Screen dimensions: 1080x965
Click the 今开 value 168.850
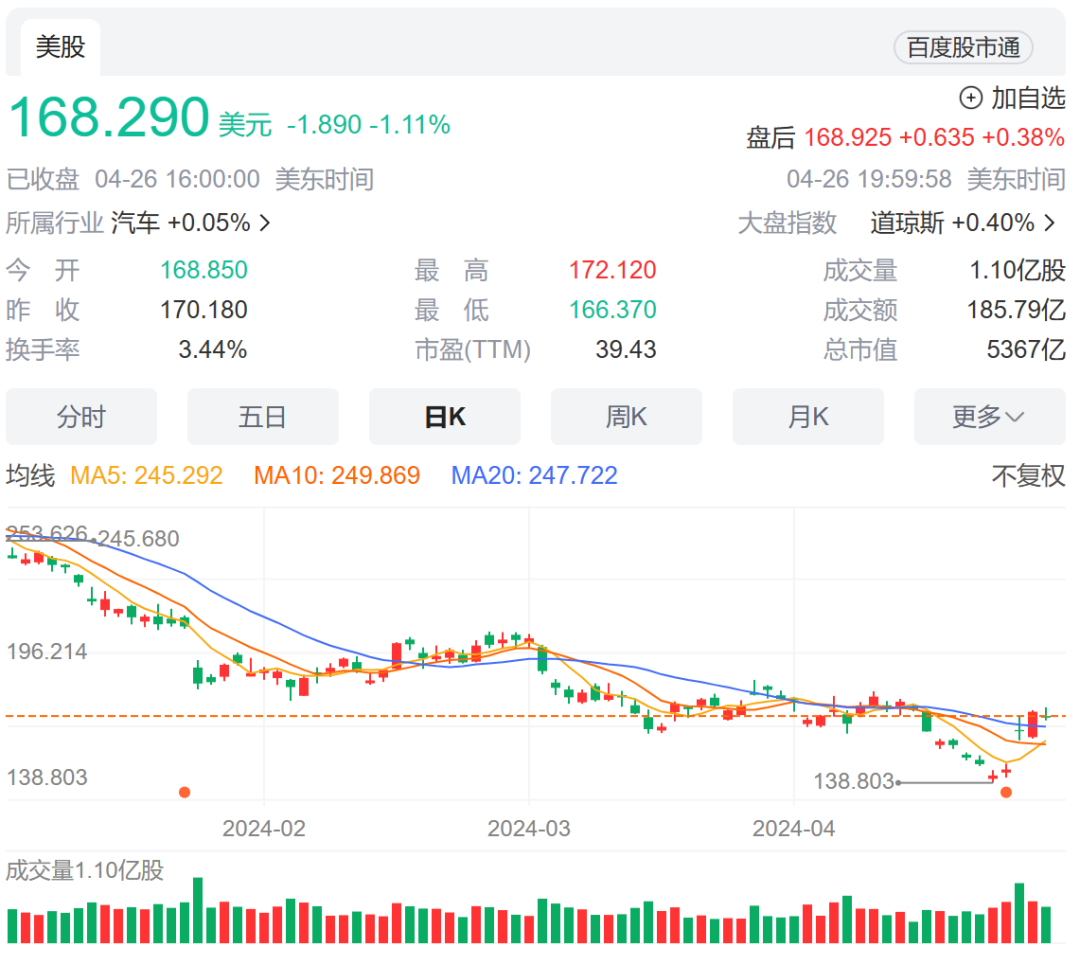(x=204, y=270)
